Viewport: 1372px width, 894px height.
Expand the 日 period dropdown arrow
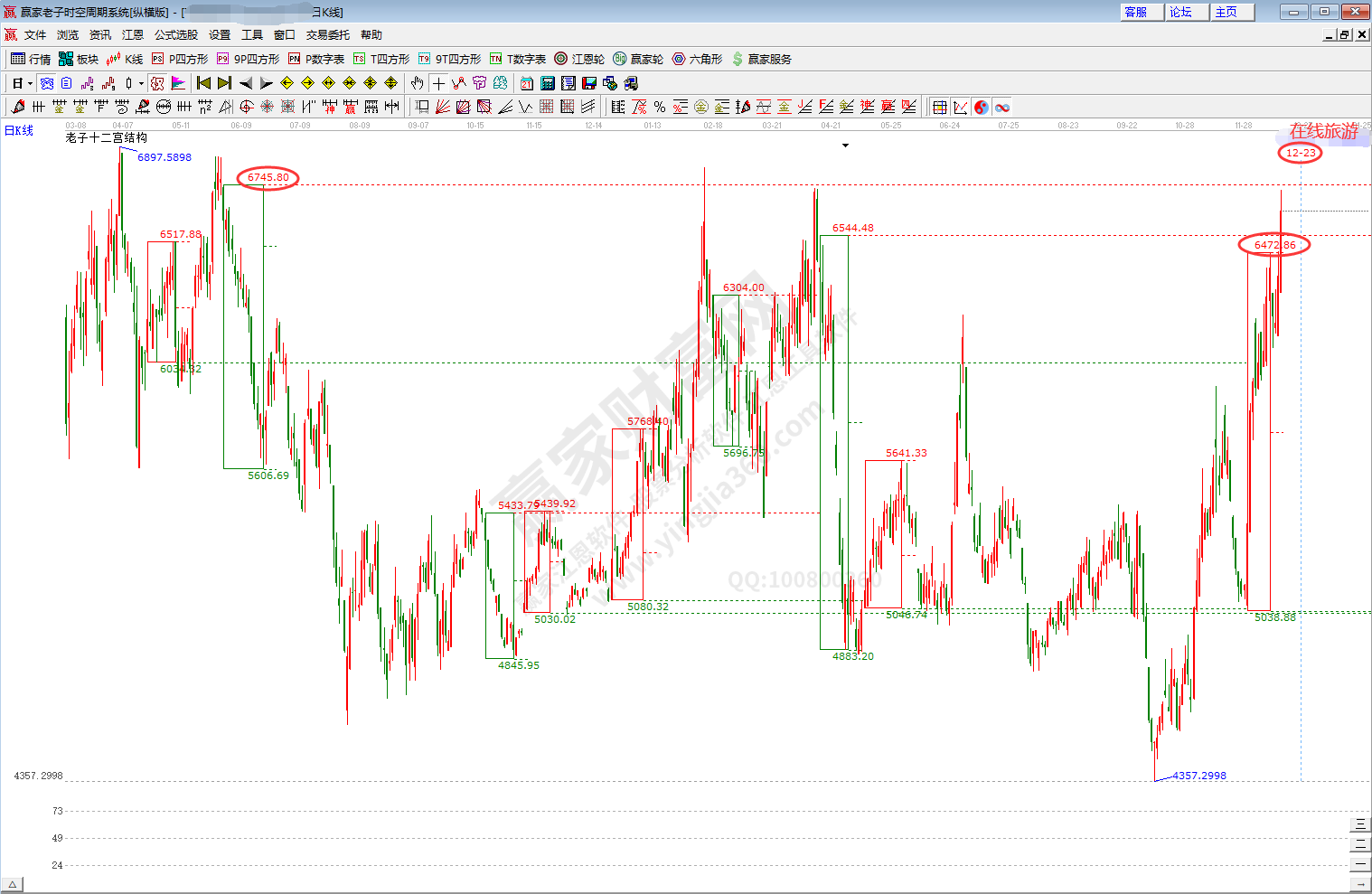(x=30, y=84)
